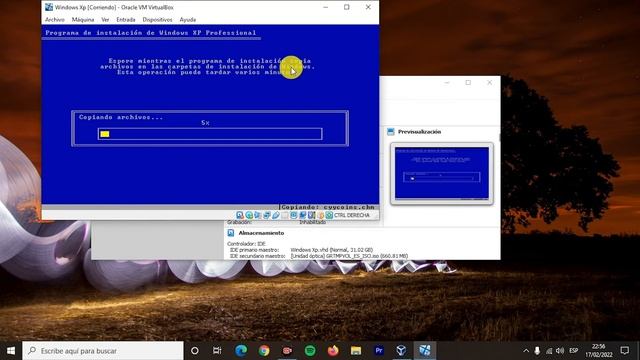Open the notification center icon
The image size is (640, 360).
coord(624,351)
